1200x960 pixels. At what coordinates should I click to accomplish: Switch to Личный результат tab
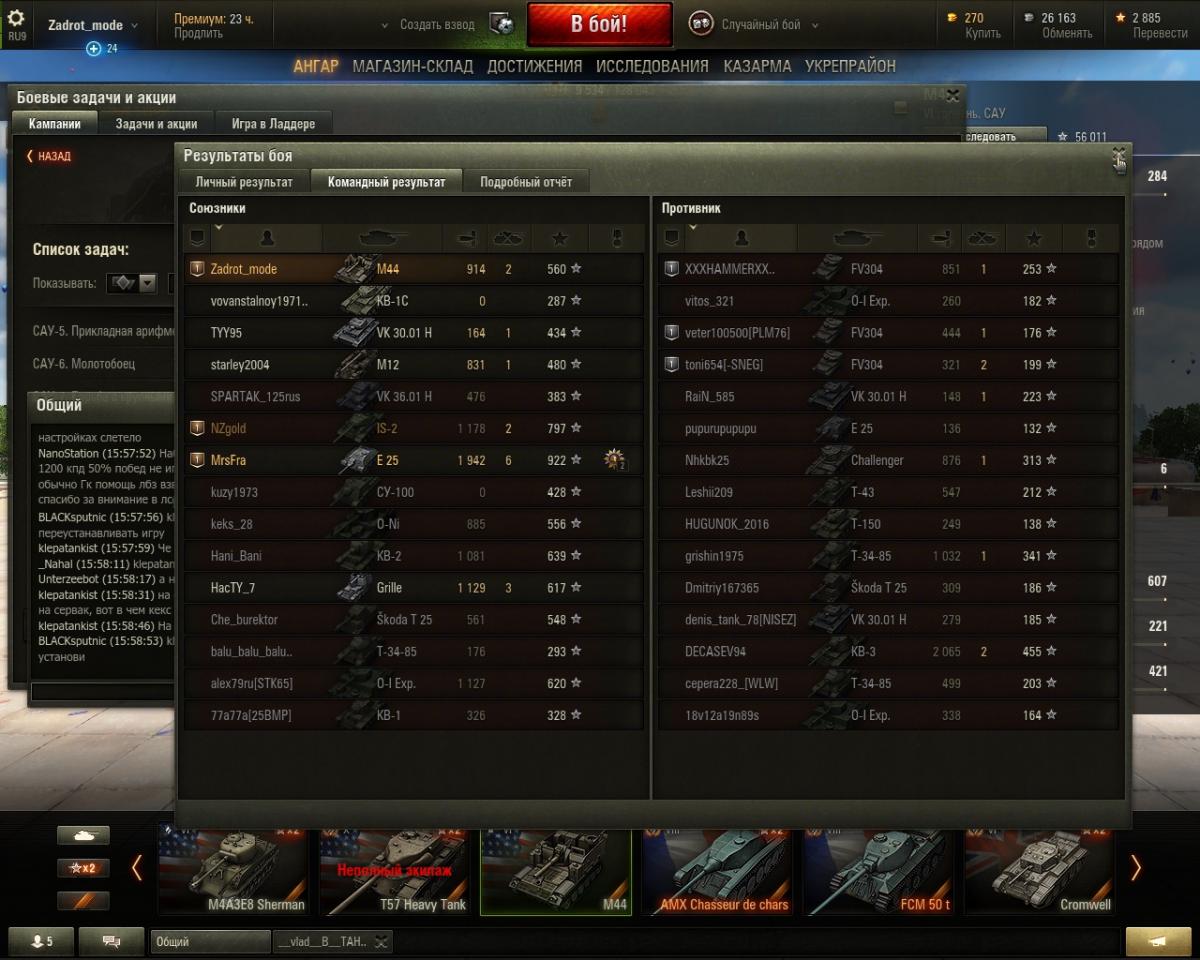pos(244,182)
